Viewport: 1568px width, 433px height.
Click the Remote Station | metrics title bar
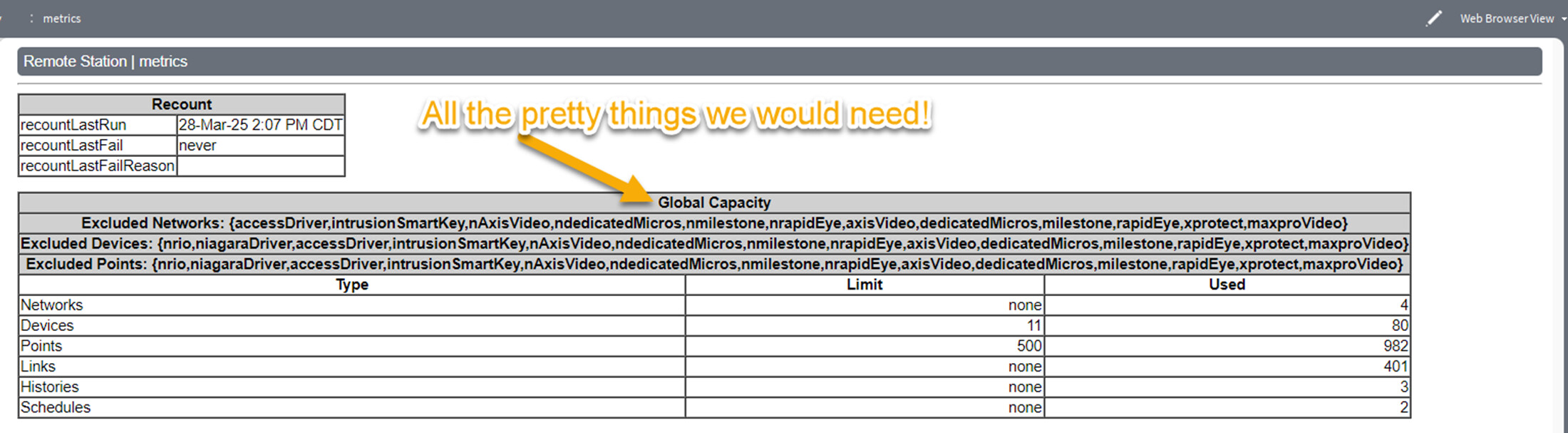(x=105, y=61)
